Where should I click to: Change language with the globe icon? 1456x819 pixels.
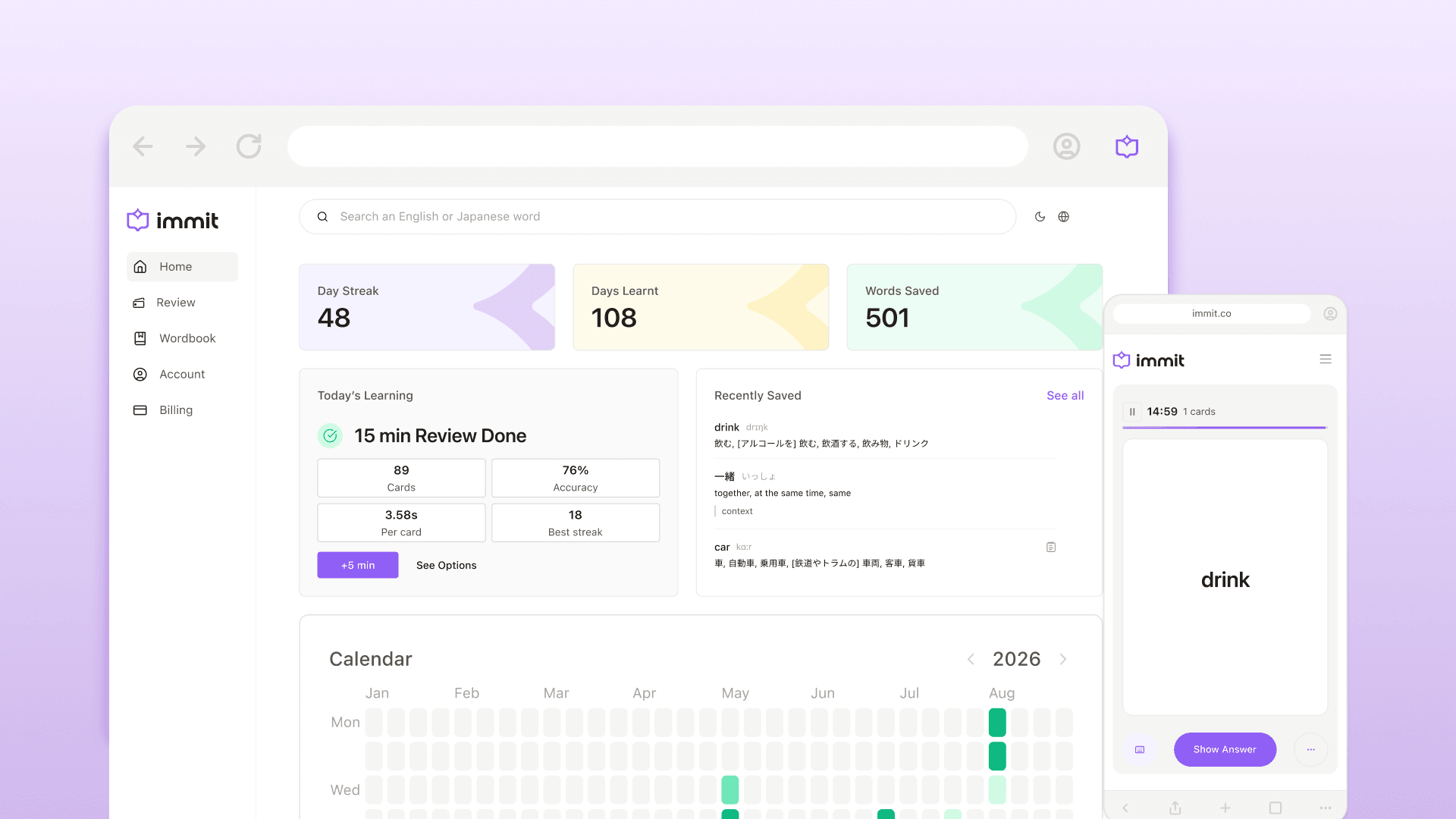[x=1064, y=217]
